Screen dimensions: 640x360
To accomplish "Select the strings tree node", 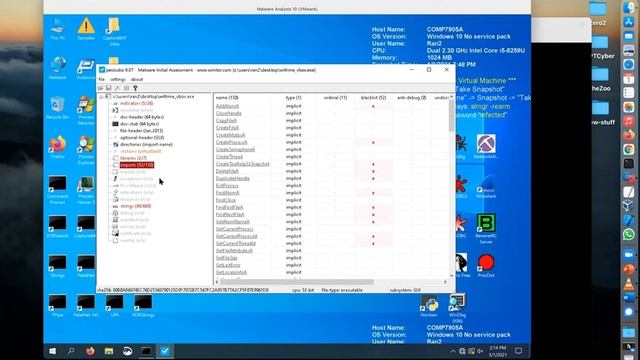I will pyautogui.click(x=136, y=206).
